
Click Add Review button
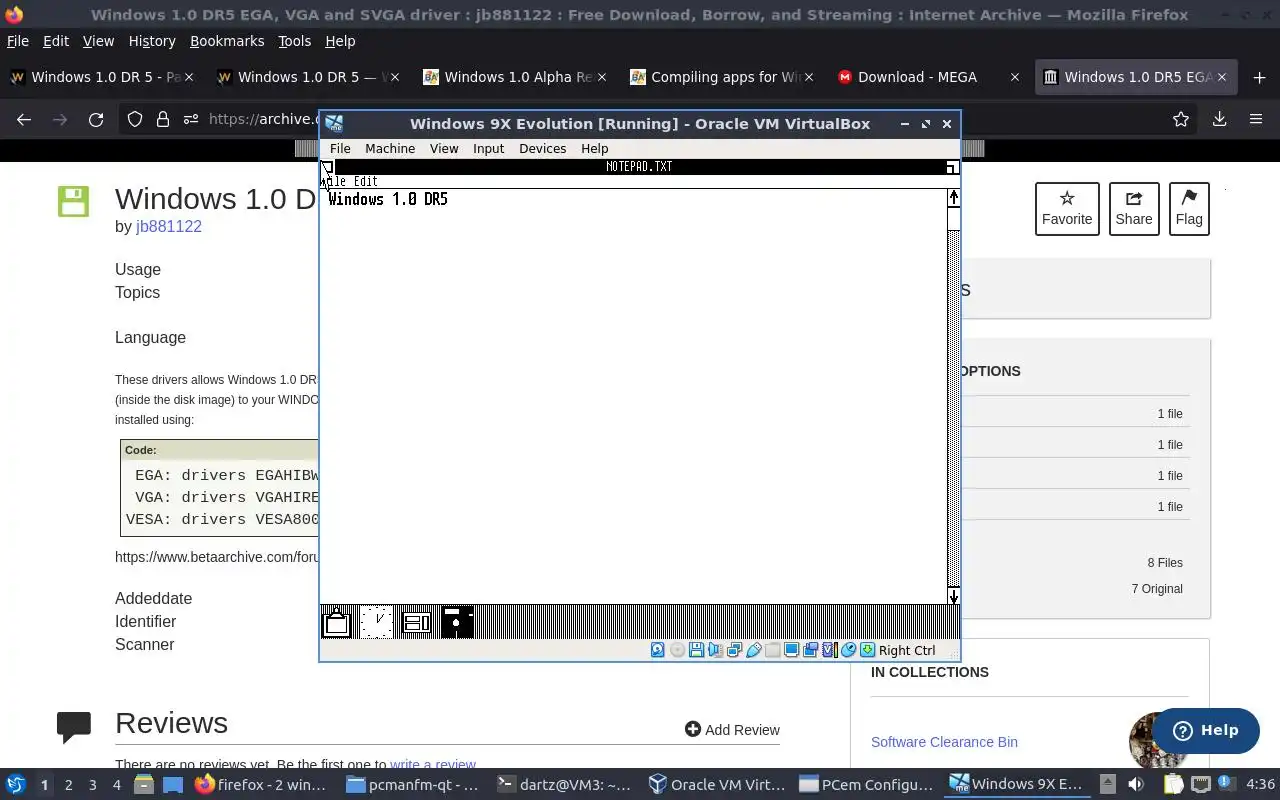coord(732,730)
